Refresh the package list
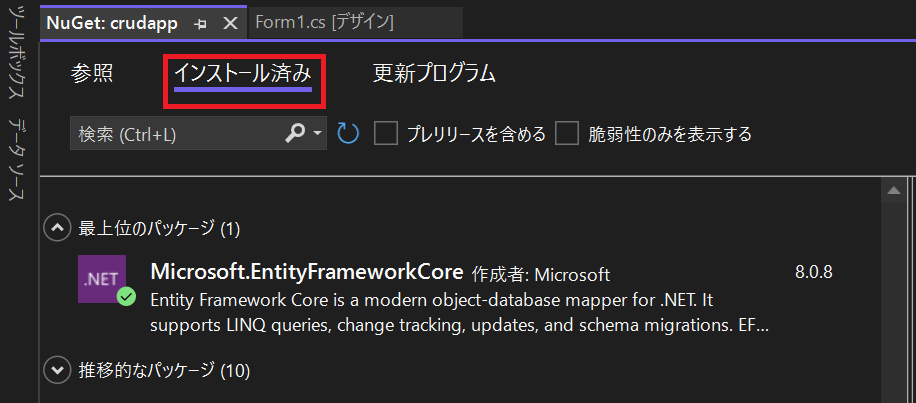This screenshot has width=916, height=403. pos(348,133)
